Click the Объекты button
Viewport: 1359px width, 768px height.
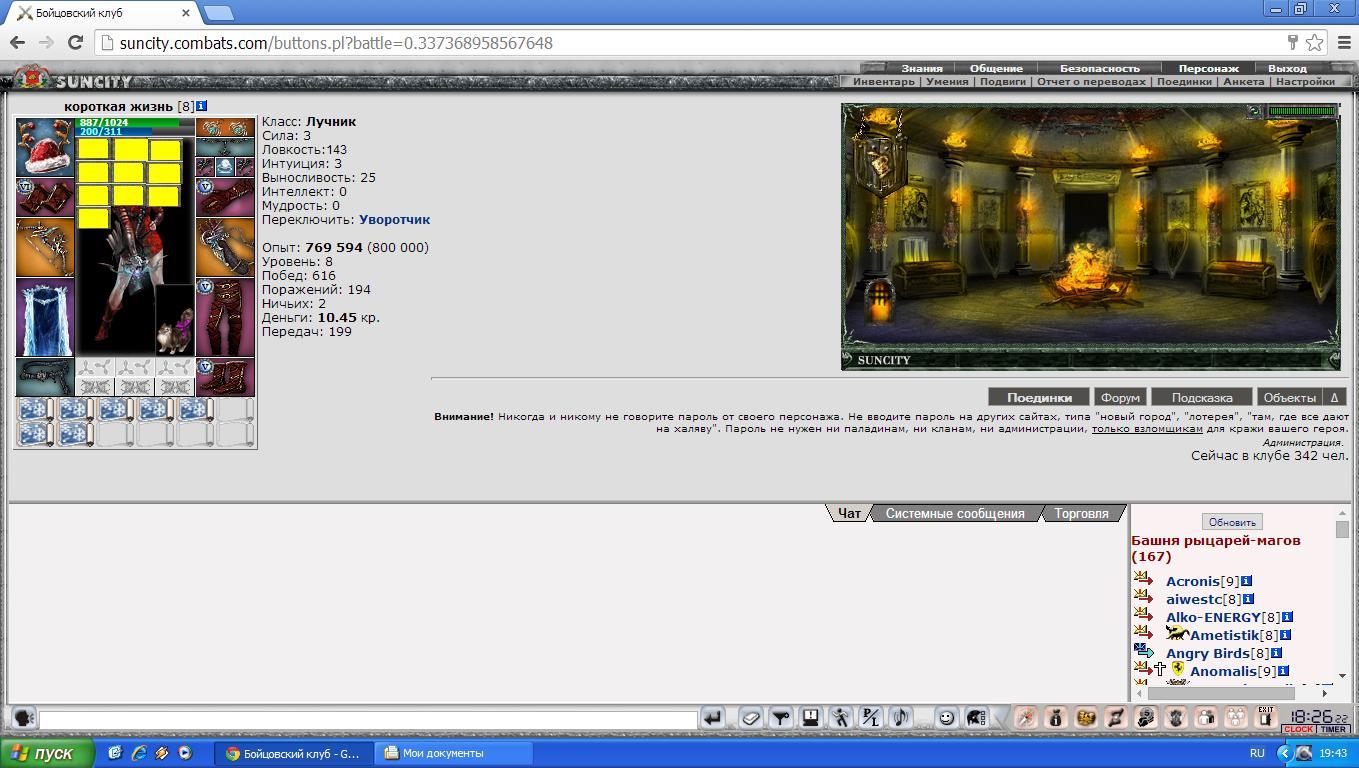(x=1289, y=397)
